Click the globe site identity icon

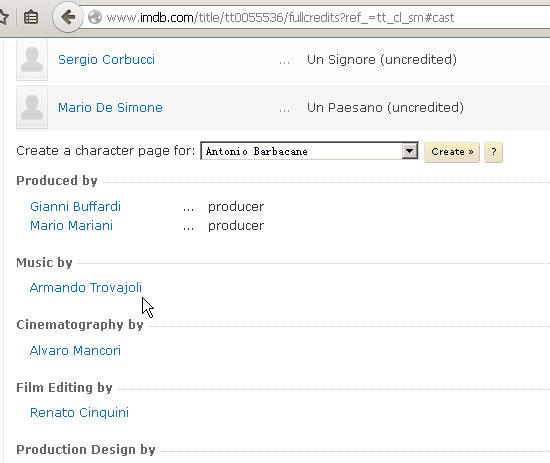pos(95,17)
